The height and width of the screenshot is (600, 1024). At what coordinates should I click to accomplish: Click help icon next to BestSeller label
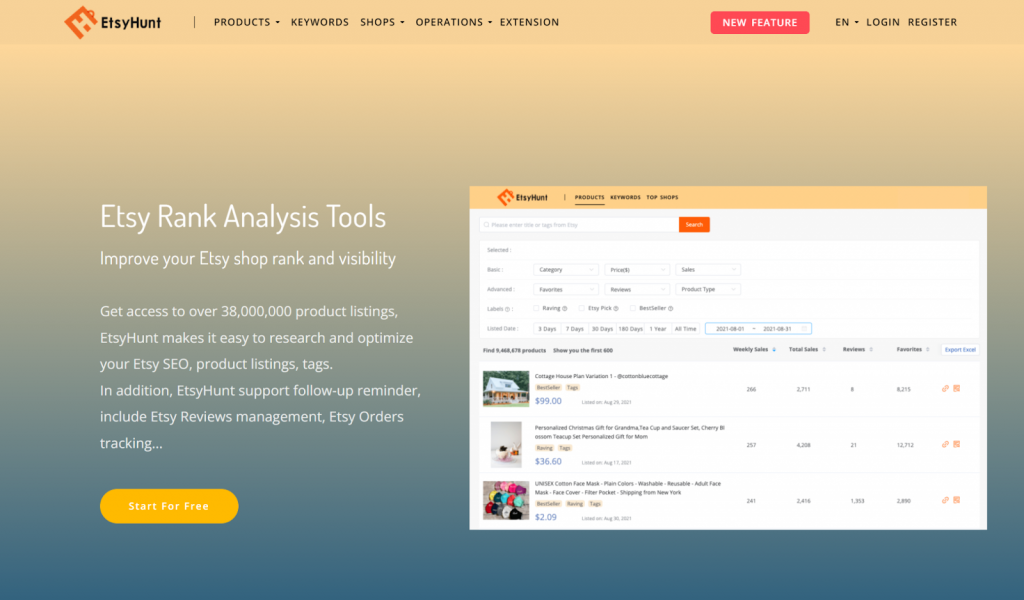669,309
